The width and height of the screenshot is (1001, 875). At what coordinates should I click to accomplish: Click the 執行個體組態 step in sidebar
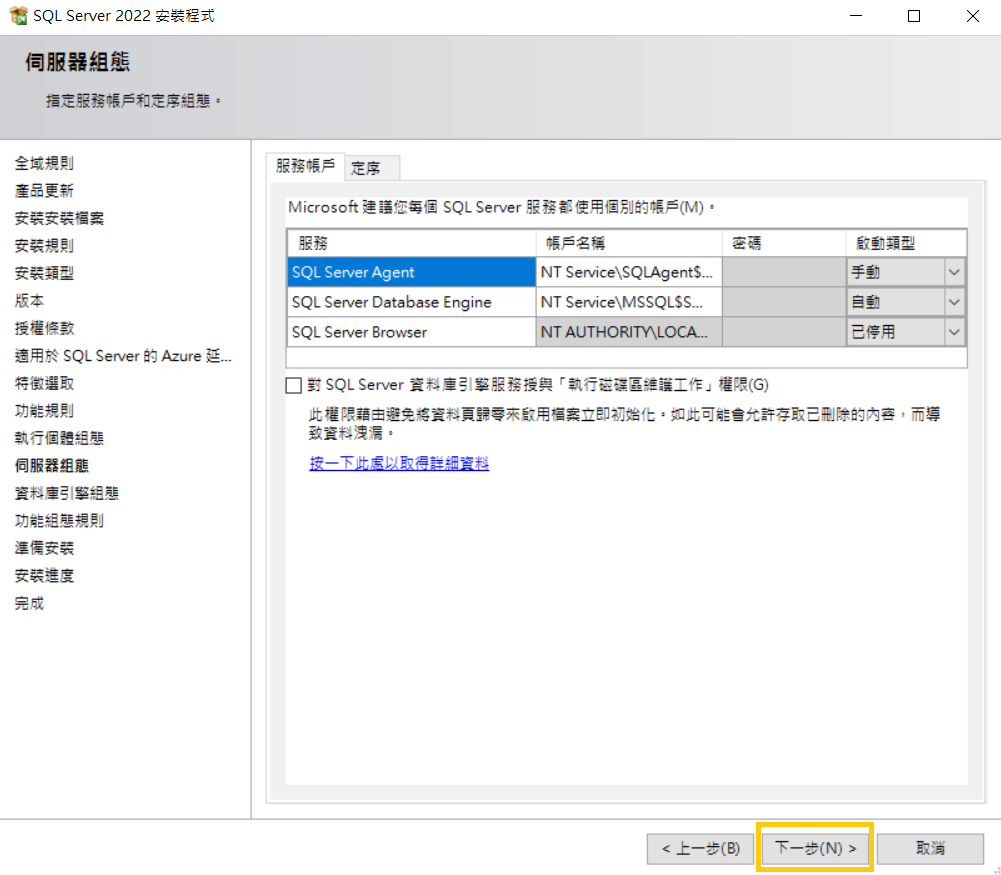click(59, 438)
